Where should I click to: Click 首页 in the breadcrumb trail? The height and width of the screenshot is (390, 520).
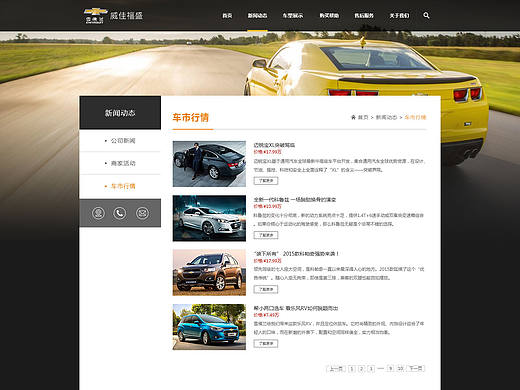pos(363,117)
